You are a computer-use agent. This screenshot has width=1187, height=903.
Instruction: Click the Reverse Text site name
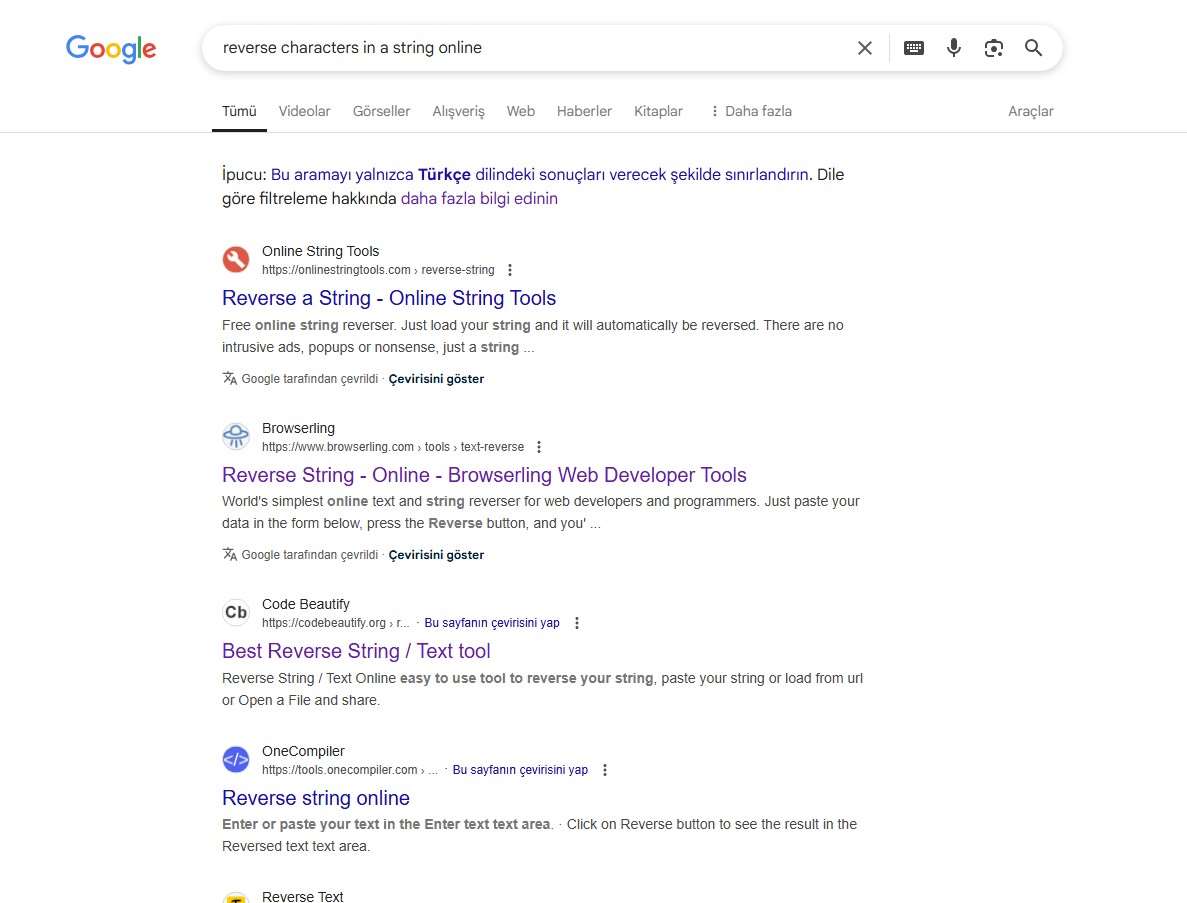(x=303, y=896)
